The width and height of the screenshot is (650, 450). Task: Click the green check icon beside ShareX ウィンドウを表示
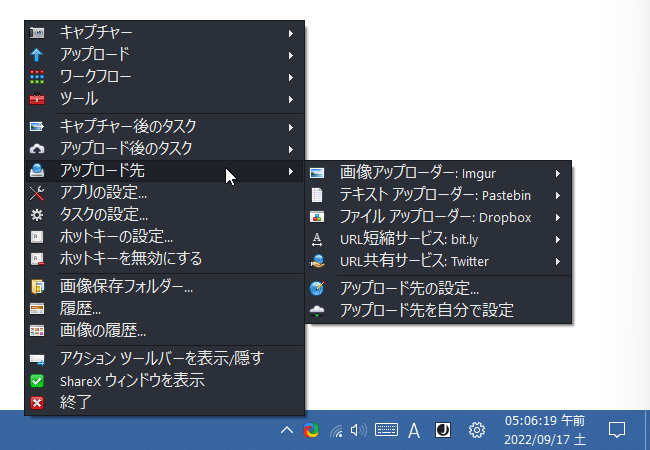tap(37, 381)
